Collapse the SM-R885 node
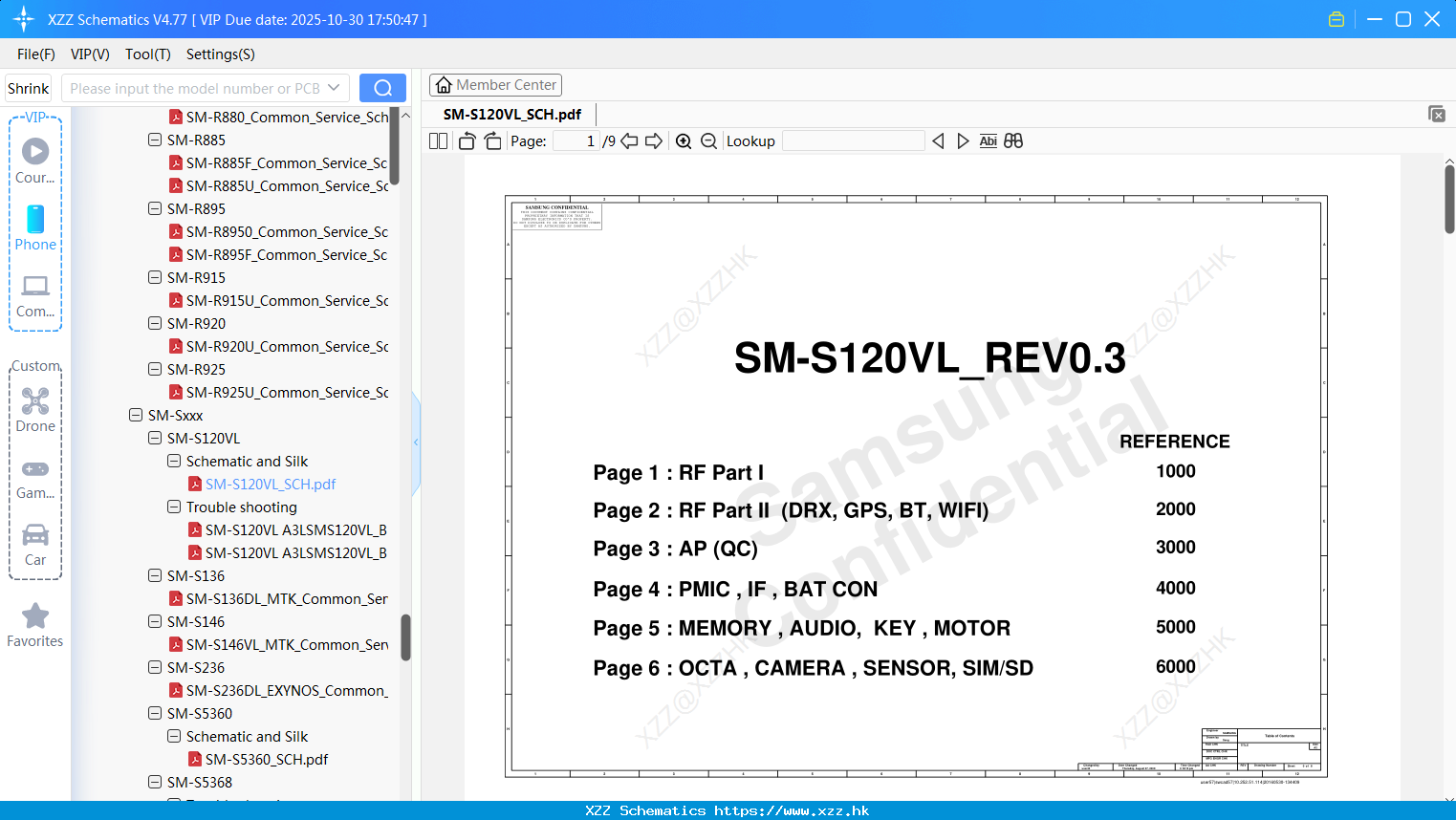1456x820 pixels. pyautogui.click(x=155, y=140)
